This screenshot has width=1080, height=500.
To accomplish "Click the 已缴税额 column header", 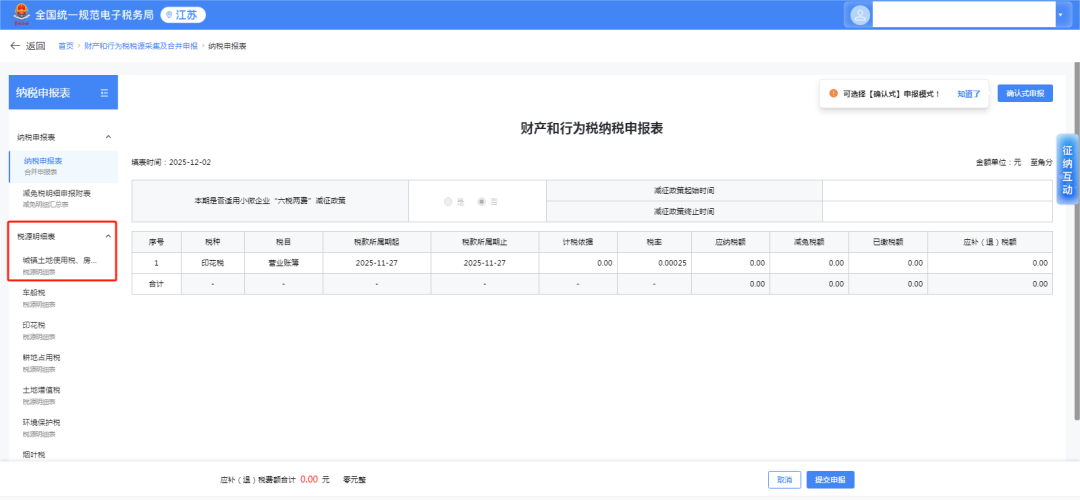I will coord(888,242).
